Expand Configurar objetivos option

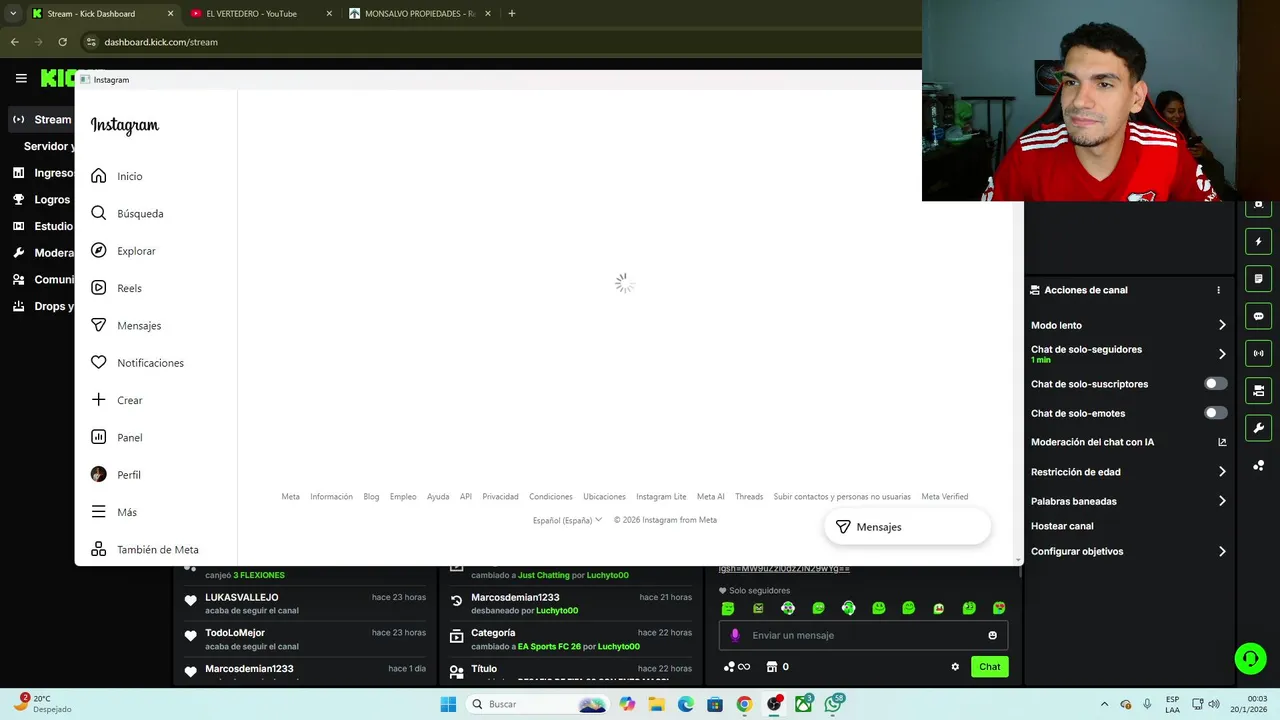coord(1129,551)
